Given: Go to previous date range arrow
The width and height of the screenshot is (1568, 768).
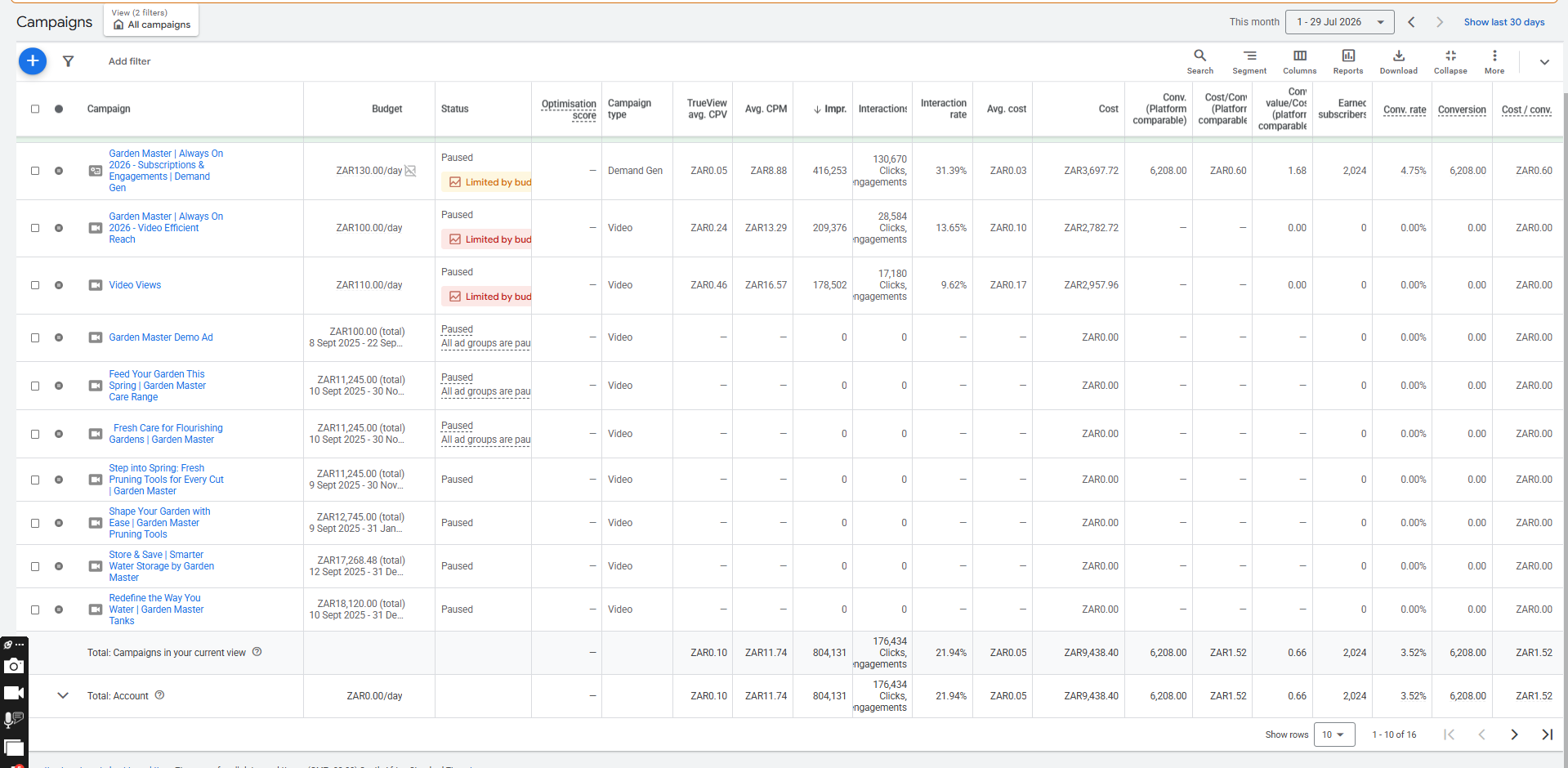Looking at the screenshot, I should coord(1411,22).
